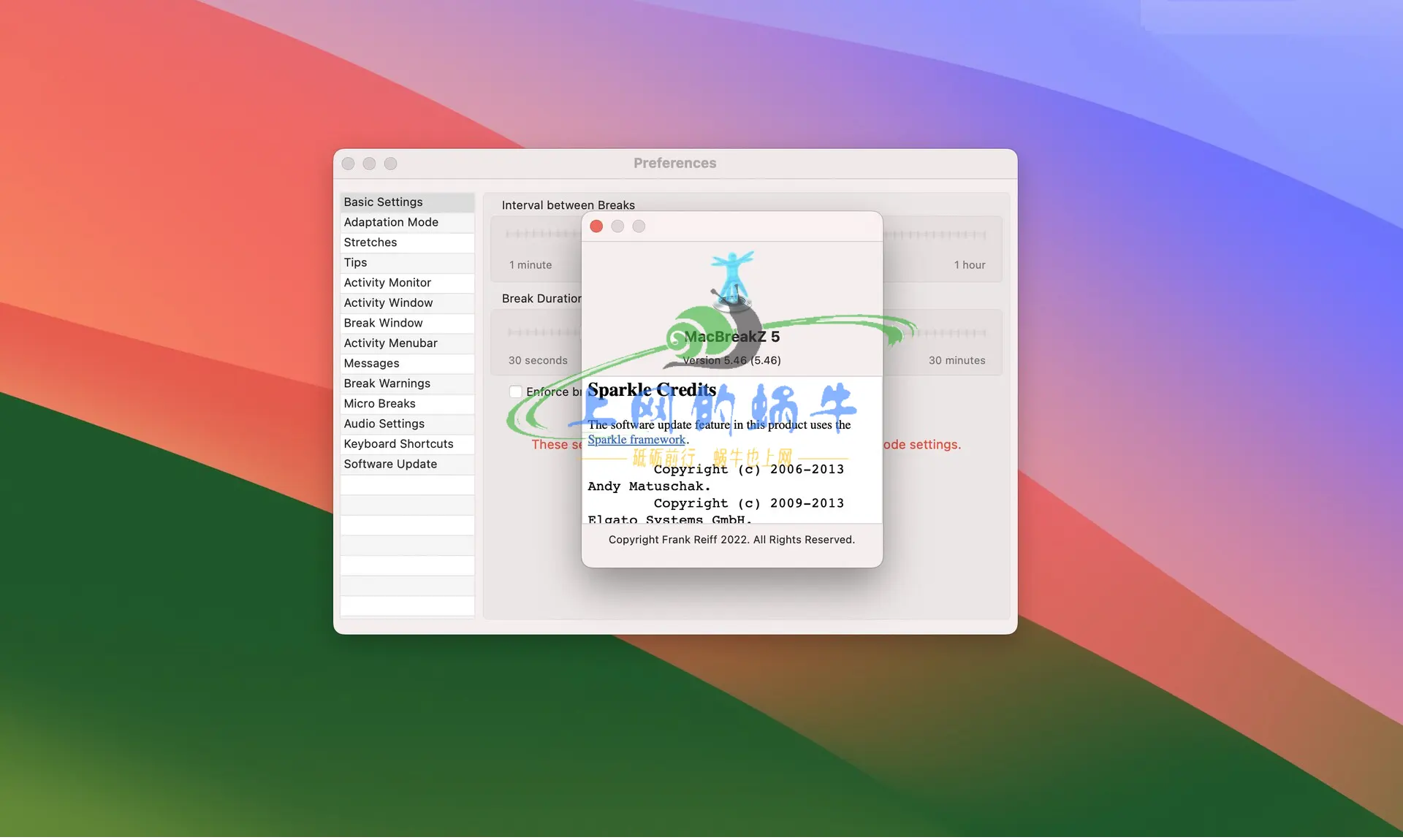Expand Sparkle framework credits section
This screenshot has width=1403, height=840.
[636, 440]
